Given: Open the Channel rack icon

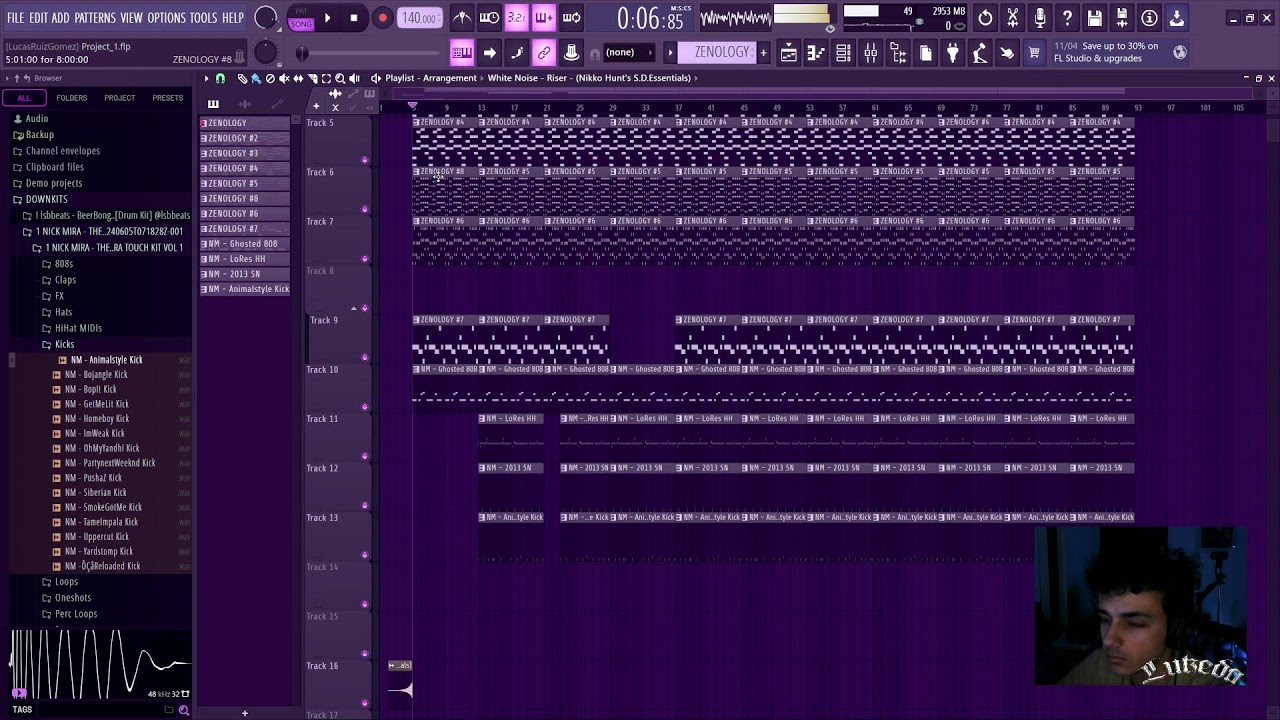Looking at the screenshot, I should 843,53.
